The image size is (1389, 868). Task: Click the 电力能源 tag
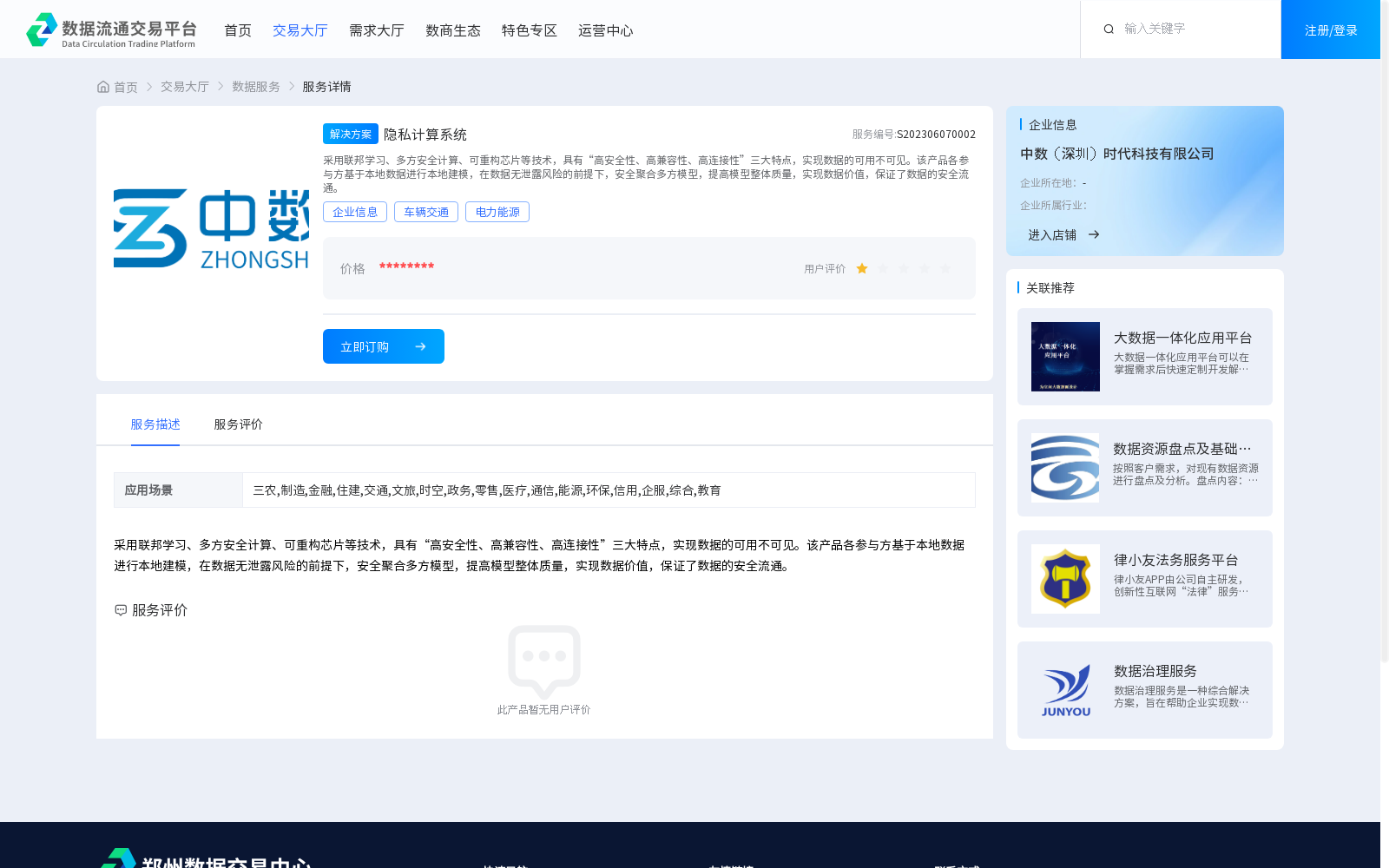tap(497, 212)
